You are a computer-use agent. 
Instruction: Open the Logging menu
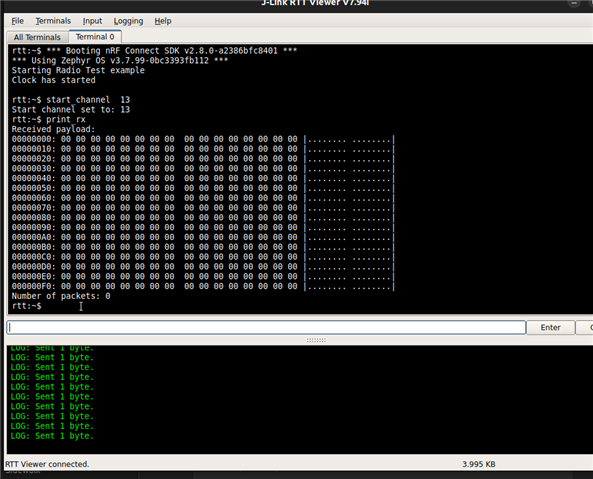[128, 21]
